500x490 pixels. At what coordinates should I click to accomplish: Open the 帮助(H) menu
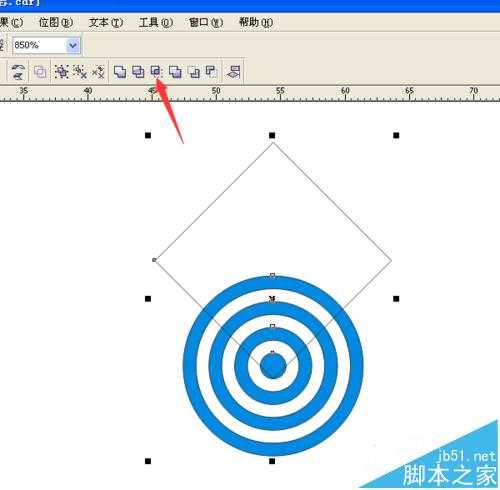pyautogui.click(x=256, y=22)
